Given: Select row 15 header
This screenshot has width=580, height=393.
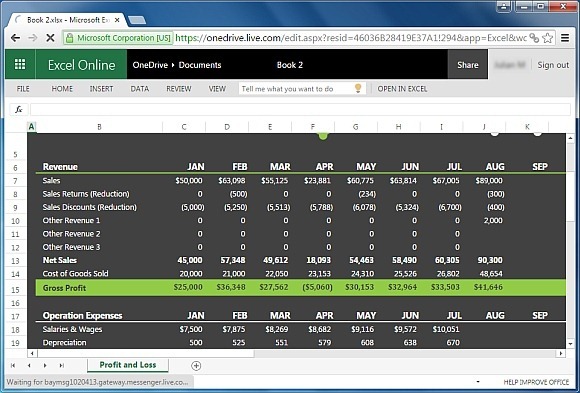Looking at the screenshot, I should pos(15,289).
